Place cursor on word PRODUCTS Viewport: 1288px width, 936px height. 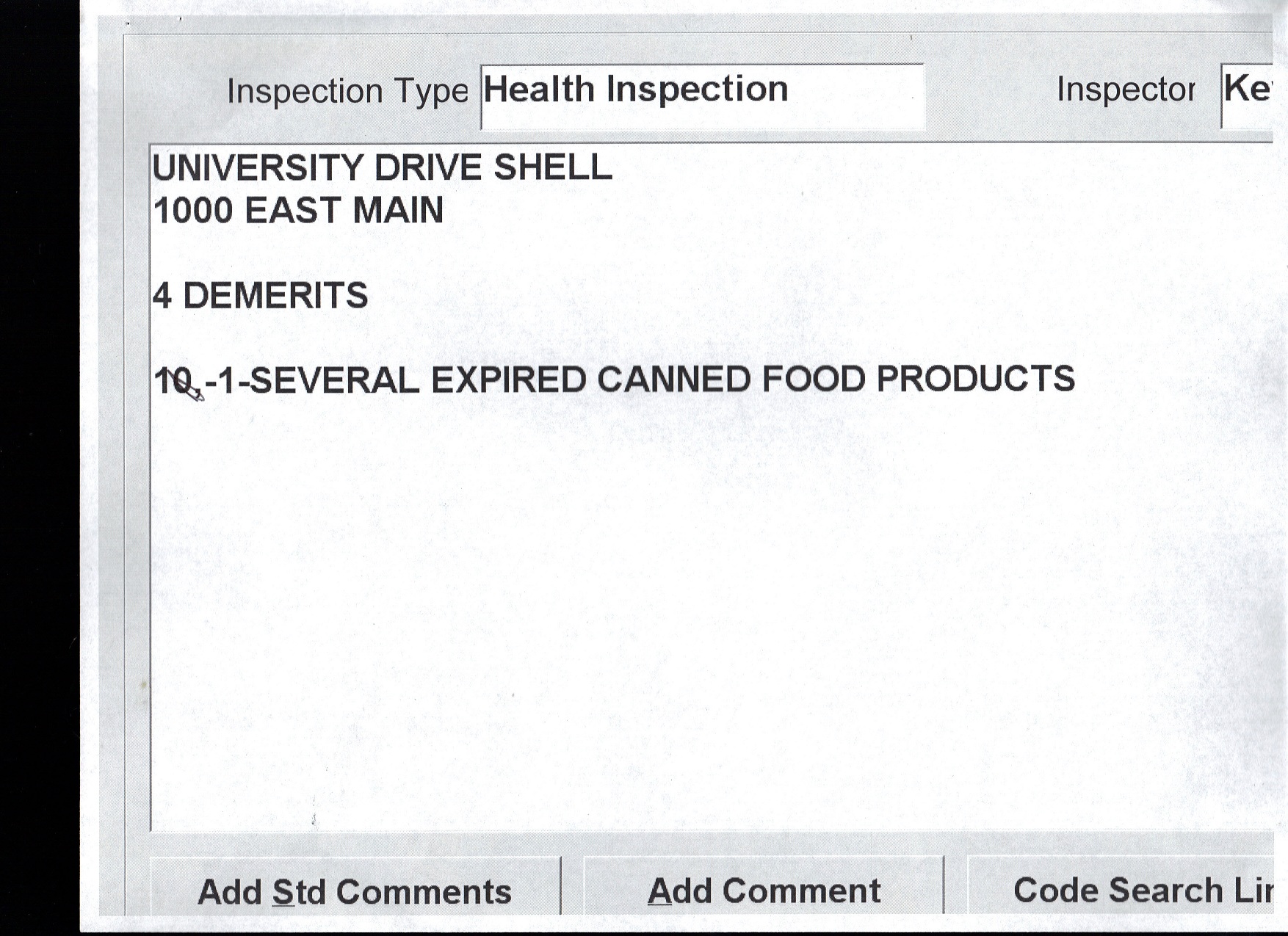coord(975,380)
